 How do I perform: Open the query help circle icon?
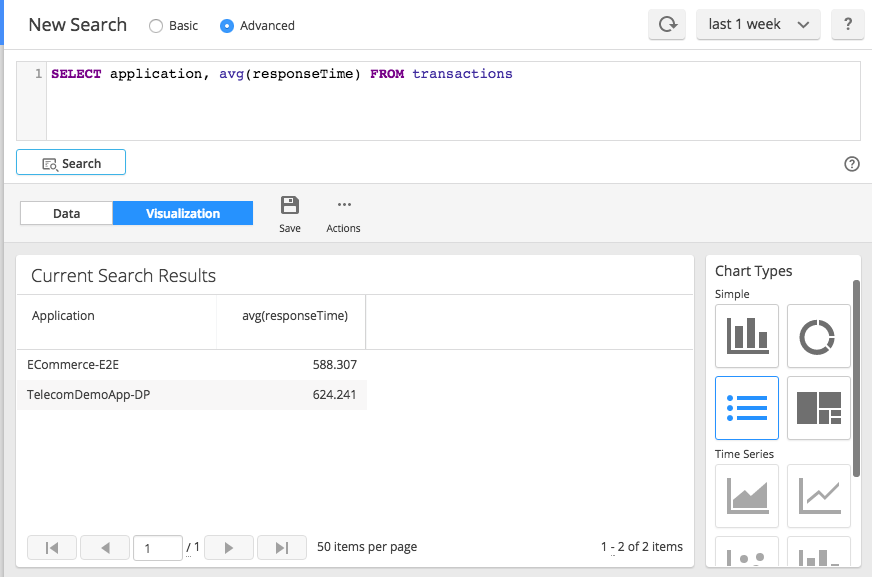point(851,163)
